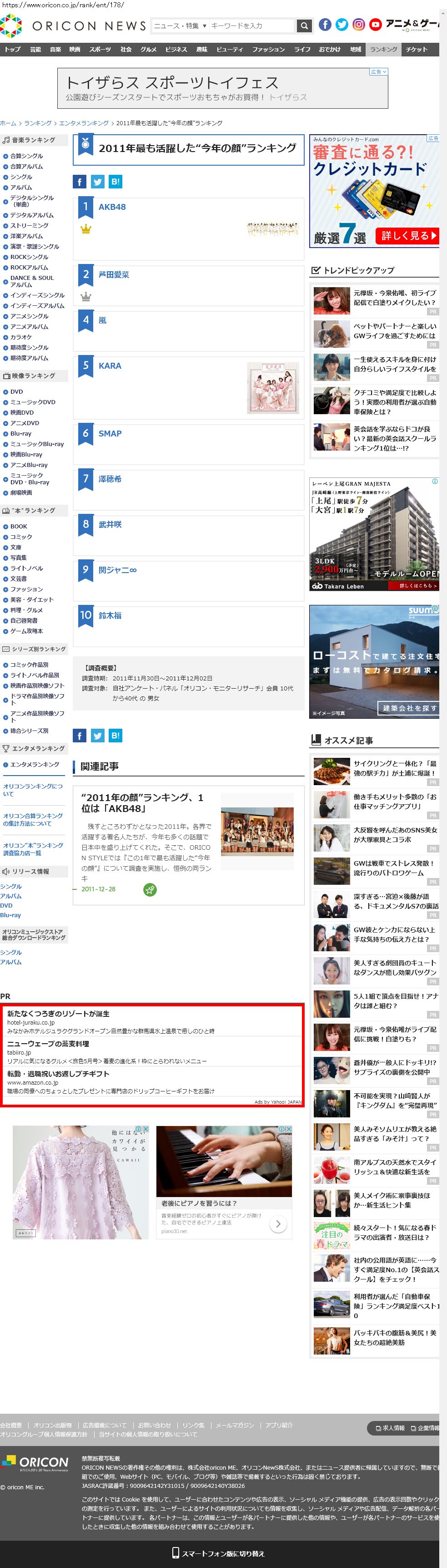447x1568 pixels.
Task: Open the お問い合わせ footer link
Action: [x=155, y=1425]
